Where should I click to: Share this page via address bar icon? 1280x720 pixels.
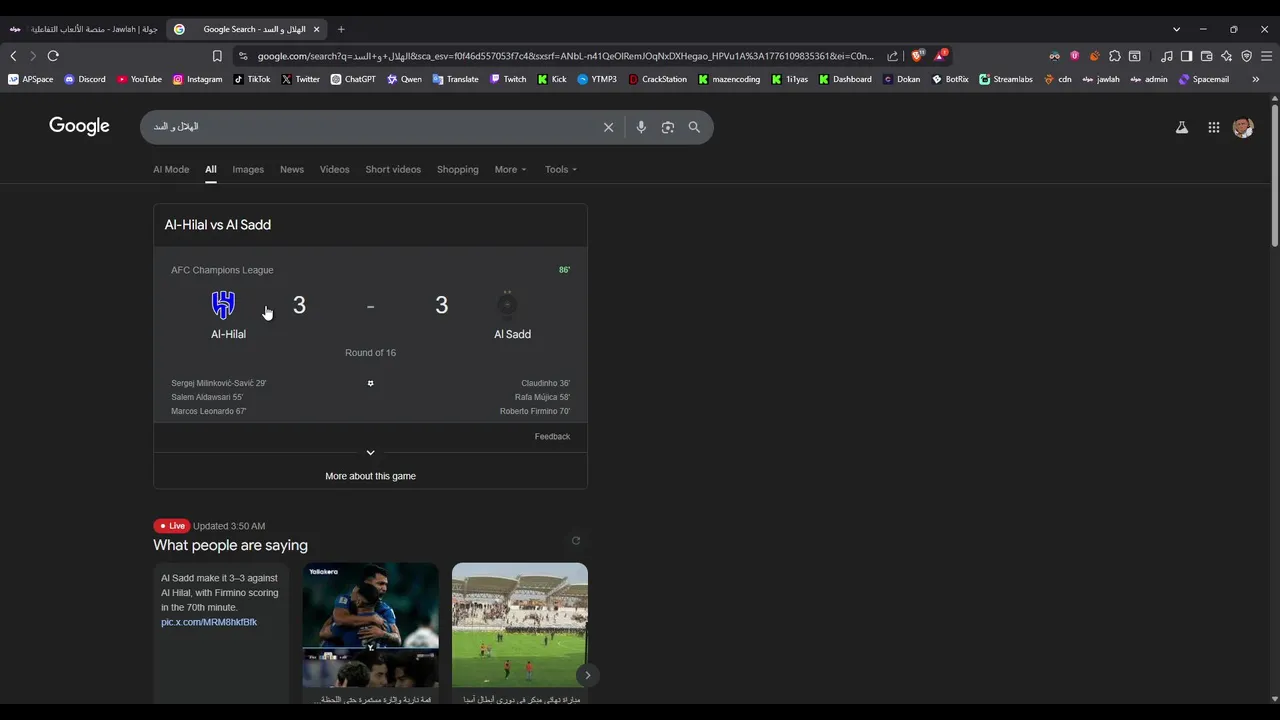pos(893,56)
